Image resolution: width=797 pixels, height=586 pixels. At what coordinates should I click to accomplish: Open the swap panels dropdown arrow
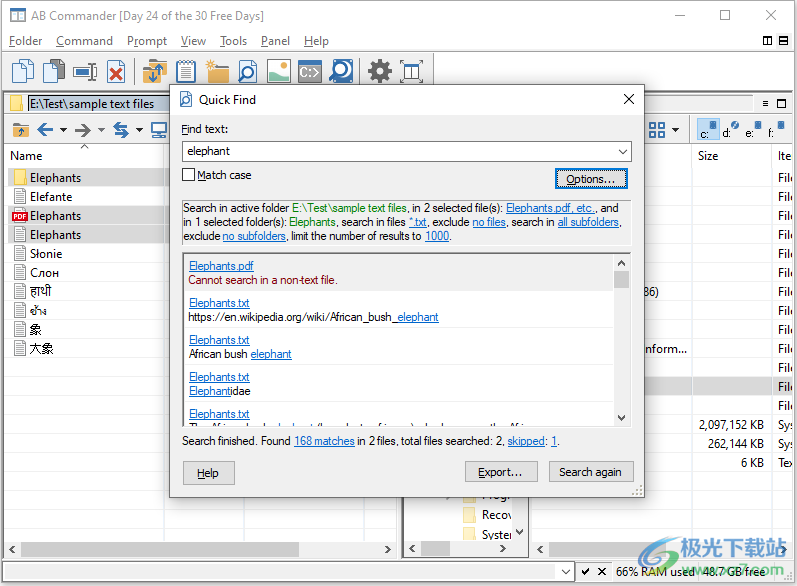coord(139,130)
